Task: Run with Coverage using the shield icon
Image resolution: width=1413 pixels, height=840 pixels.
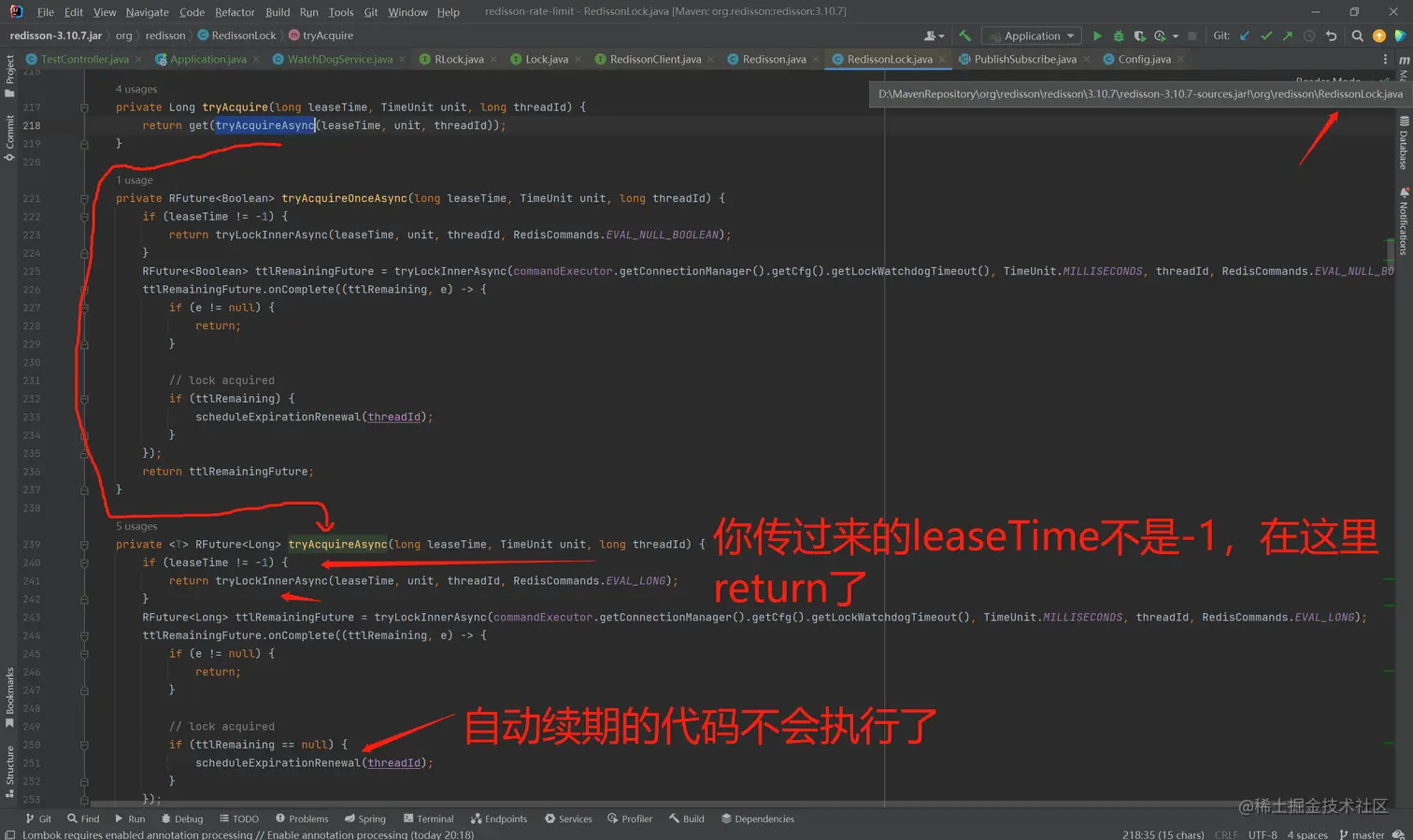Action: [1139, 36]
